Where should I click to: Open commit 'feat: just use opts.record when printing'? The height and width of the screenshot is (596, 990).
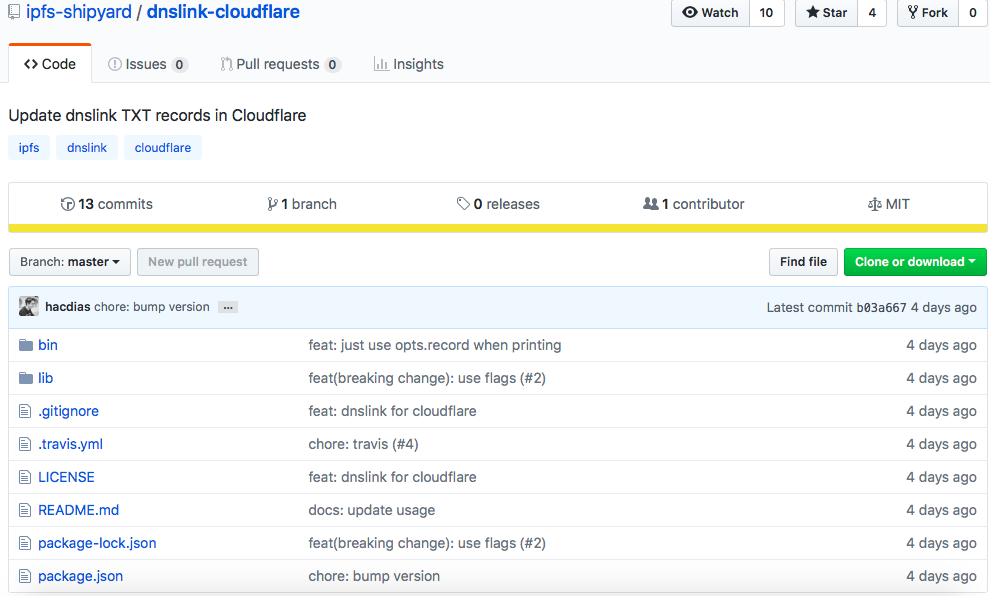[434, 345]
